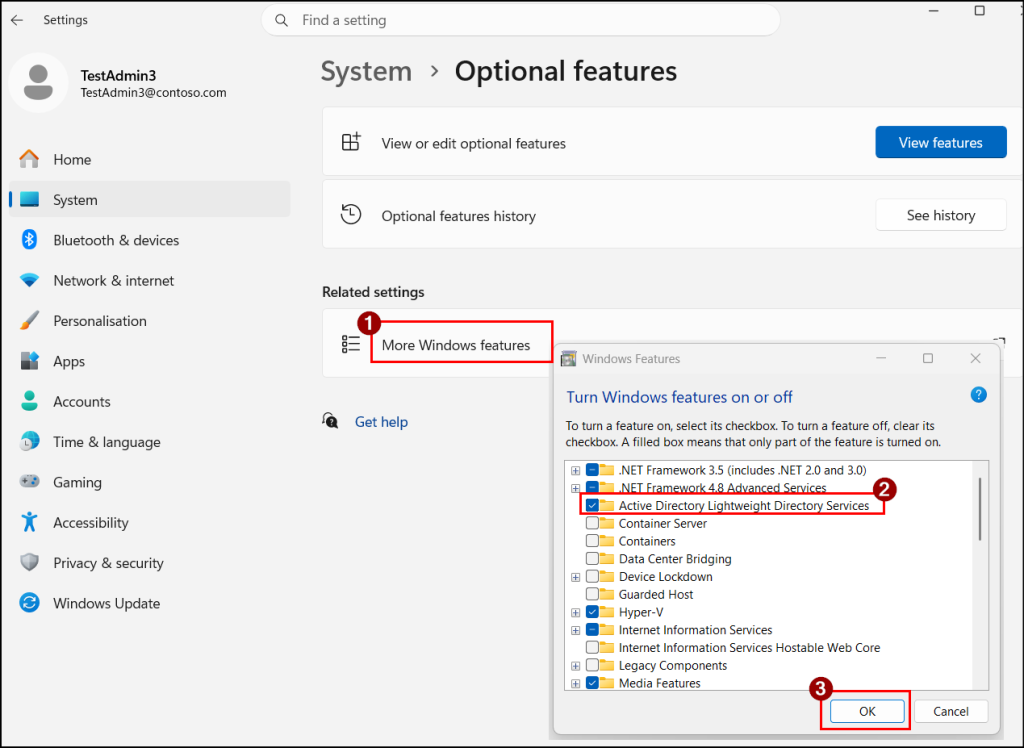Viewport: 1024px width, 748px height.
Task: Go back using the Settings back arrow
Action: click(17, 19)
